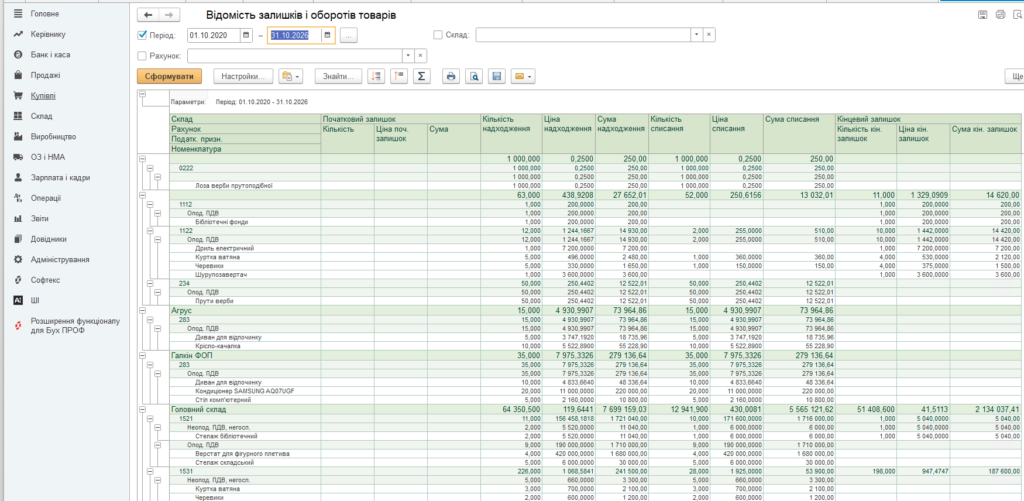Open the ШІ section
Image resolution: width=1024 pixels, height=501 pixels.
pyautogui.click(x=35, y=300)
